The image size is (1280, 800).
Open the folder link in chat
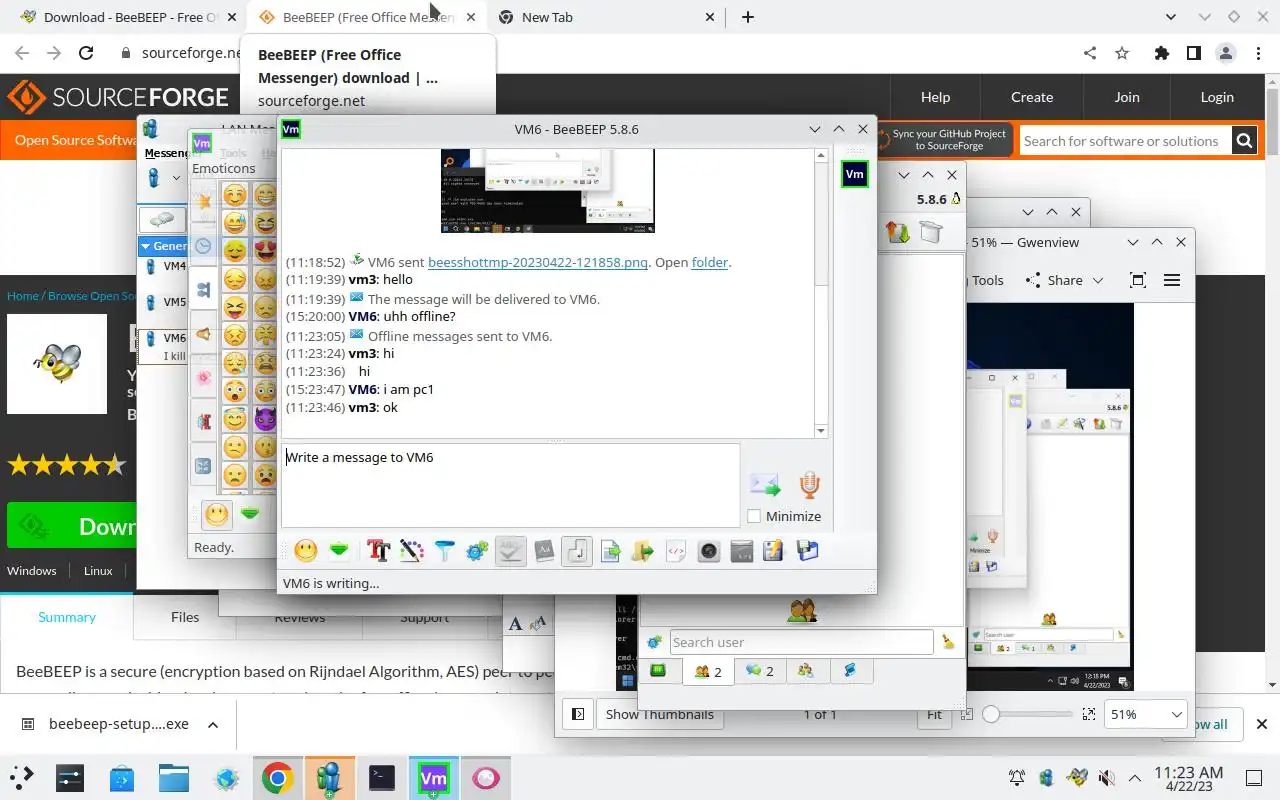(x=710, y=262)
